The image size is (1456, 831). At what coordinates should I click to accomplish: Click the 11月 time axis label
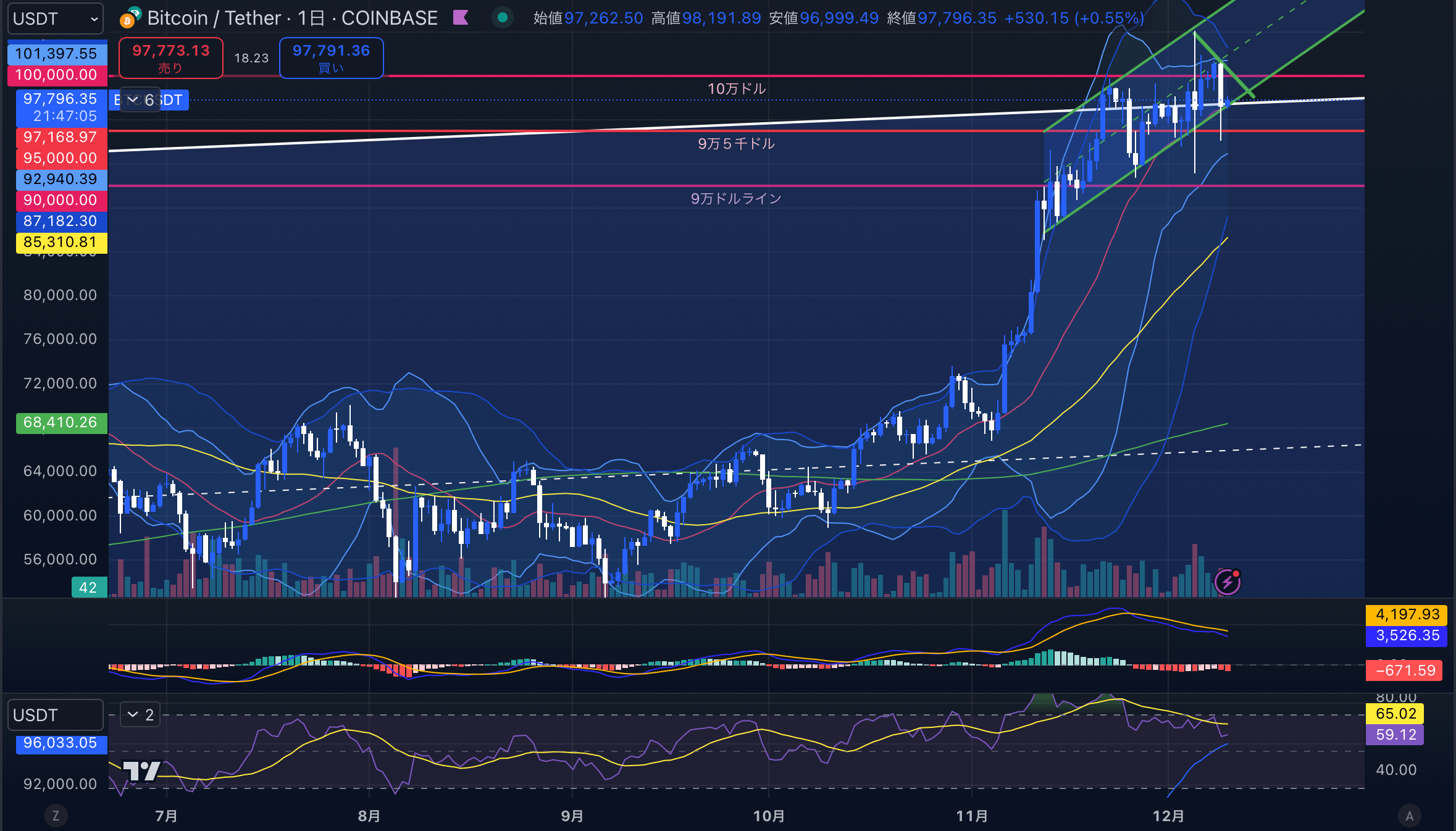(972, 816)
